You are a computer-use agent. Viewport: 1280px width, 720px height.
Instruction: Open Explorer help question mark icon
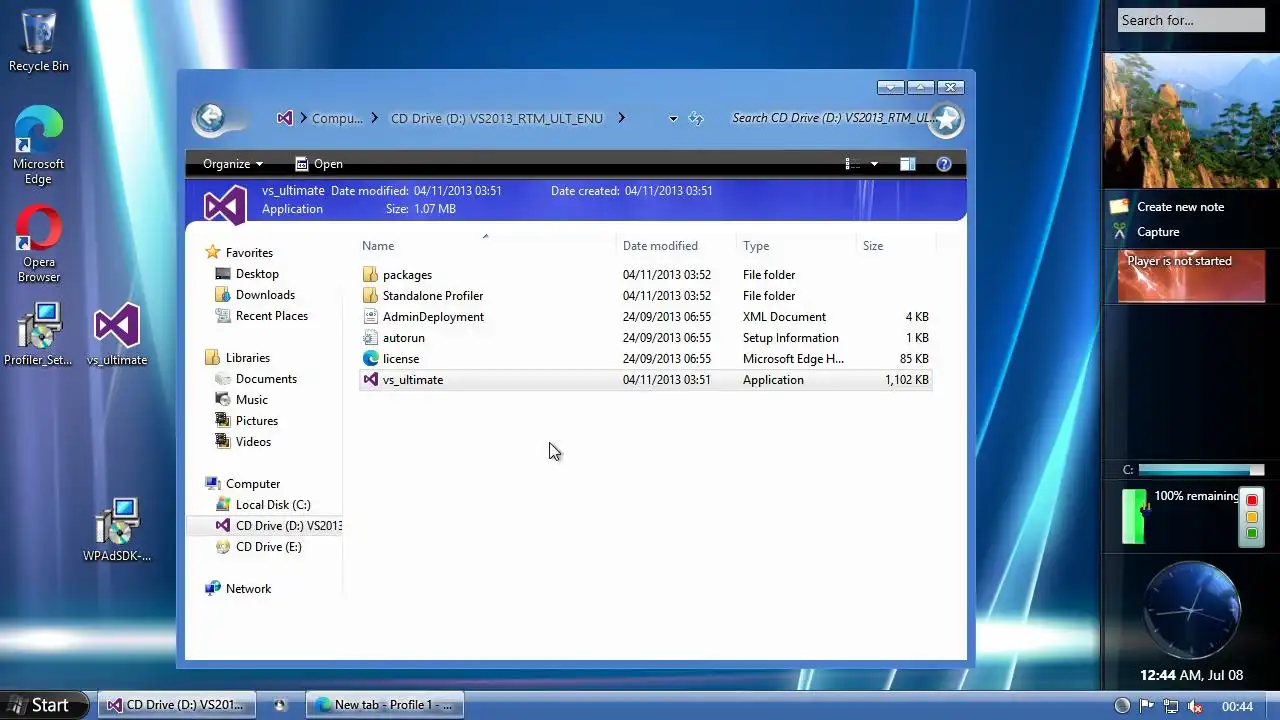[944, 164]
